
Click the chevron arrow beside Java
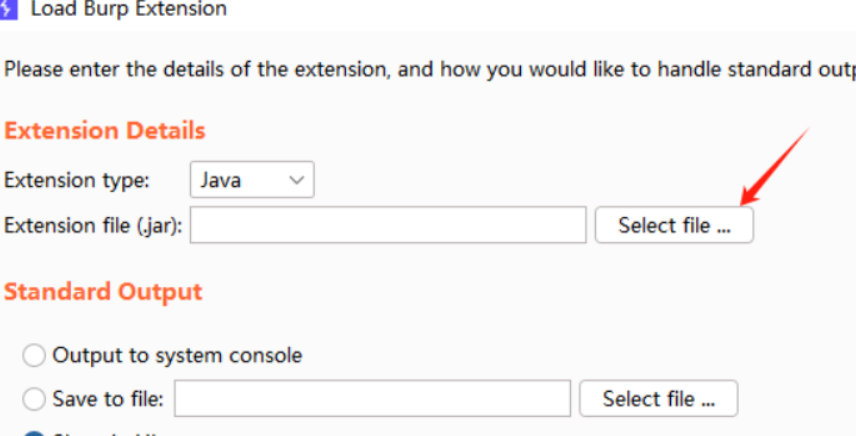point(295,180)
